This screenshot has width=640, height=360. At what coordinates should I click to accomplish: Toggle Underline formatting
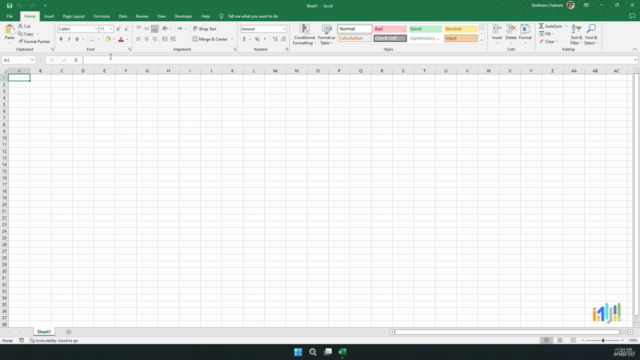click(x=77, y=39)
